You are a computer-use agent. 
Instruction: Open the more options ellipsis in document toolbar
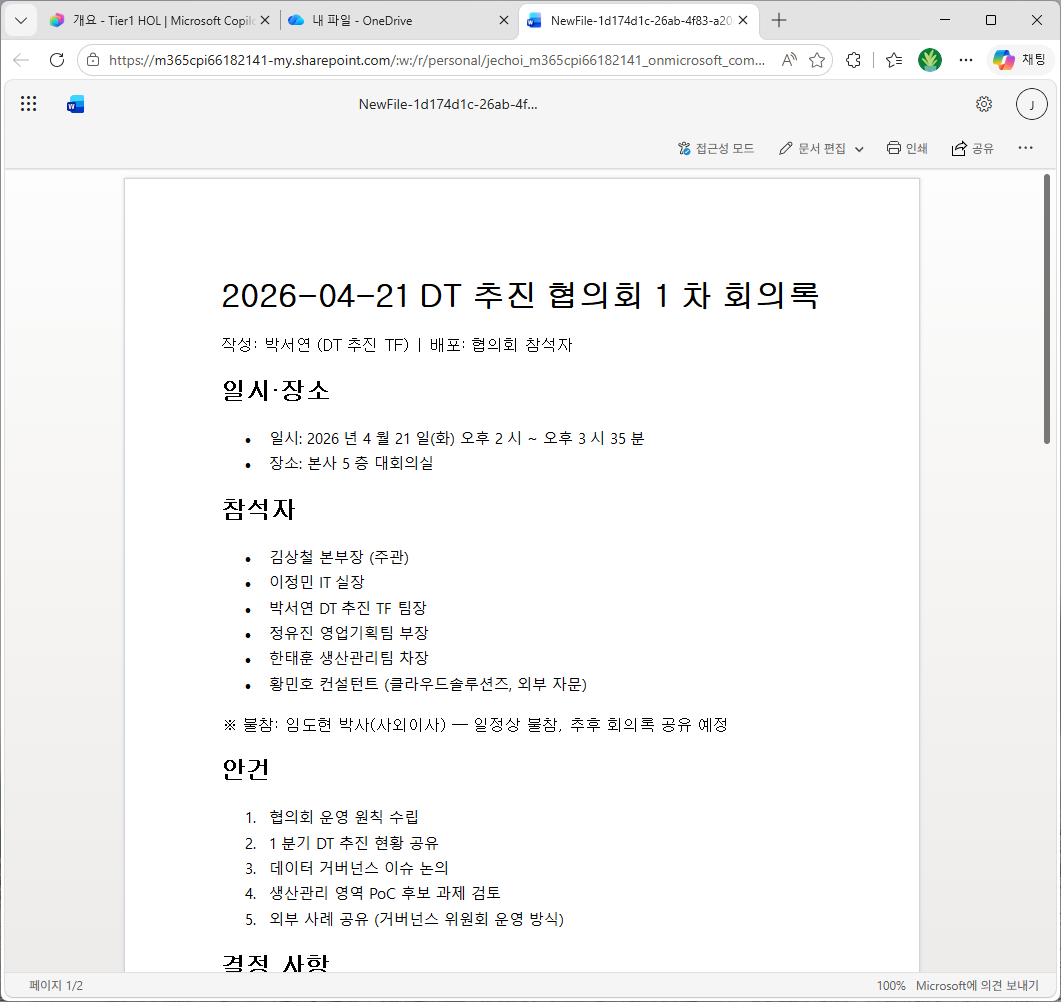click(x=1025, y=147)
